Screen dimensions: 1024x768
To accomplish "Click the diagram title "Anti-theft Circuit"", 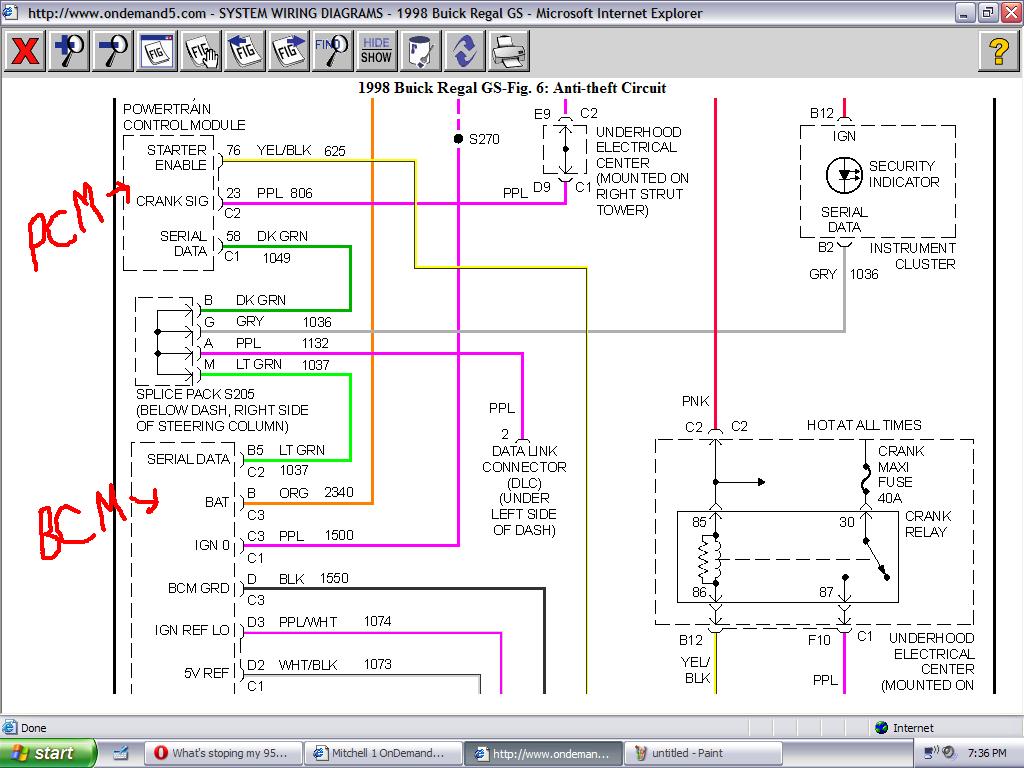I will pyautogui.click(x=611, y=88).
